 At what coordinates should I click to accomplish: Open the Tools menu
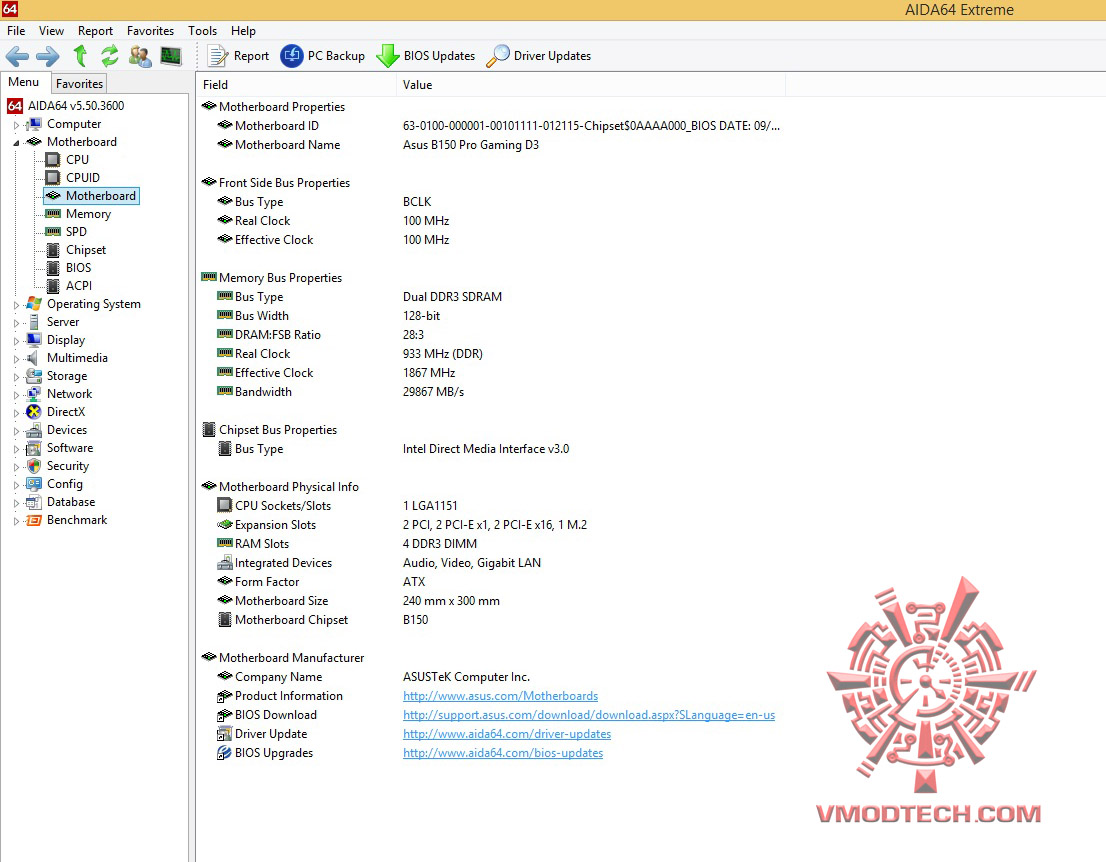(x=202, y=31)
